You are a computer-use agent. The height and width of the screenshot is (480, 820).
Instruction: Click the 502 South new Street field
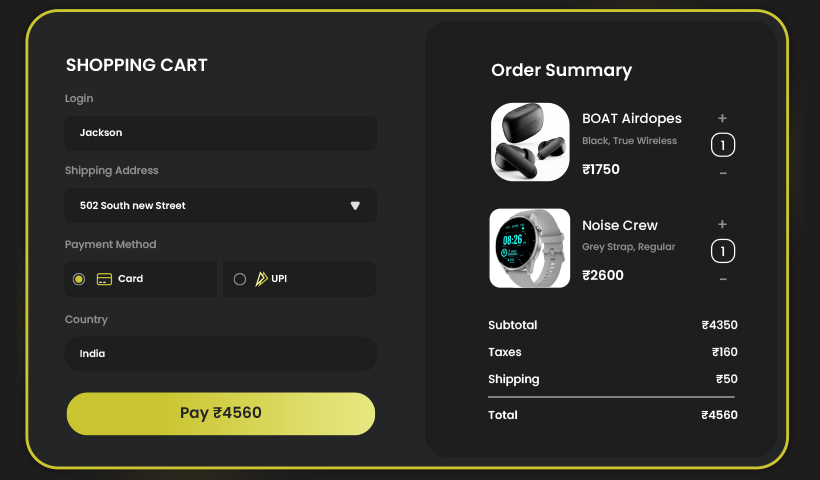click(x=200, y=206)
